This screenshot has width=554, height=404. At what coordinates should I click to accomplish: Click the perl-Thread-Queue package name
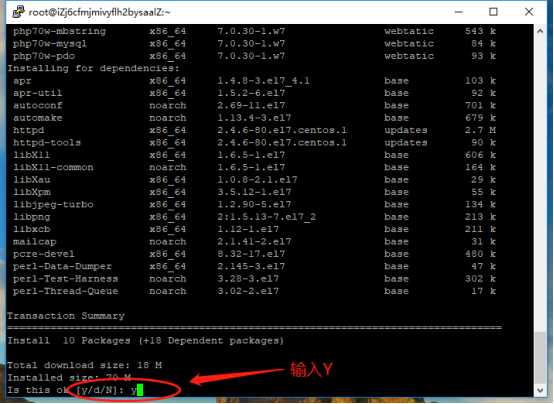(x=65, y=291)
